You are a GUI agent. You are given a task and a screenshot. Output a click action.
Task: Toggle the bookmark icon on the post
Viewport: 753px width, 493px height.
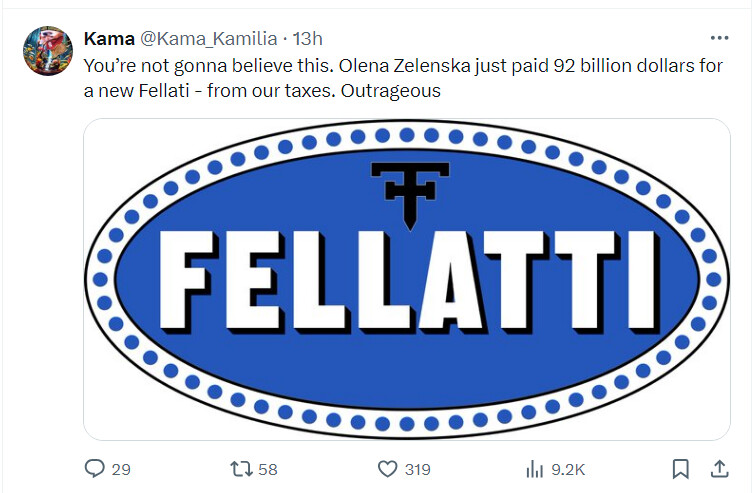pos(680,469)
